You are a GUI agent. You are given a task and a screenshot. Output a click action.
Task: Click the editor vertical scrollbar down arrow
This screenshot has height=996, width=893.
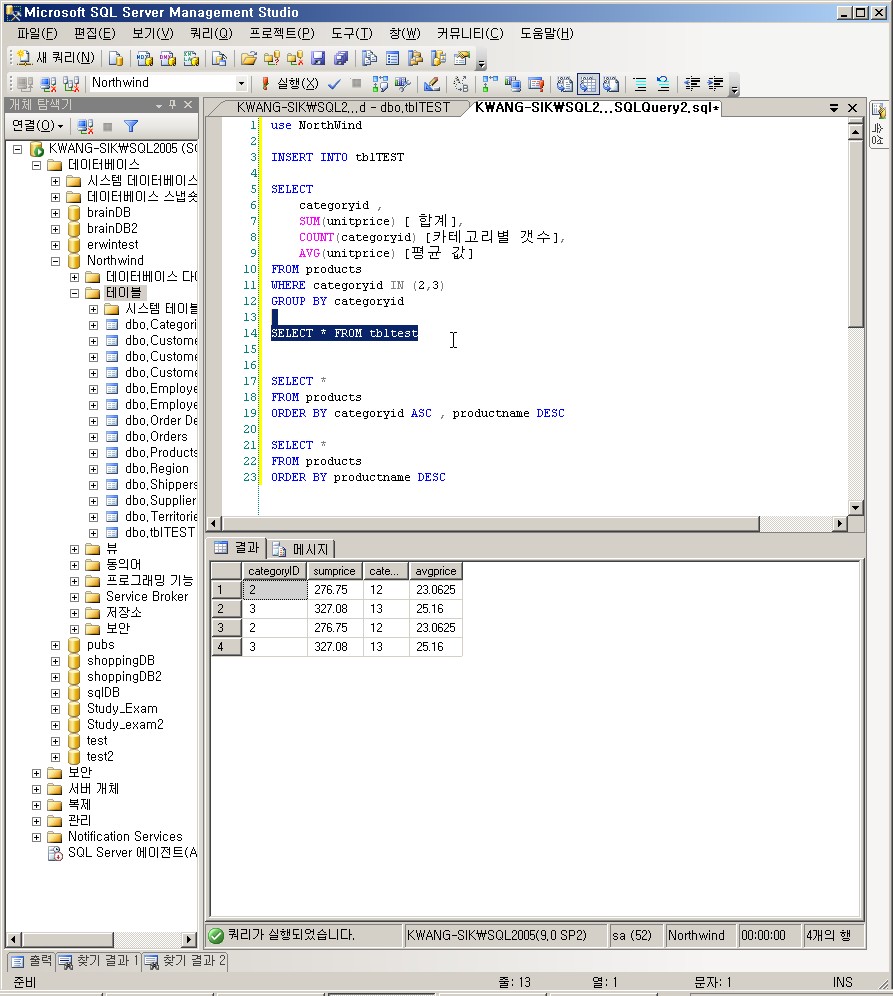pyautogui.click(x=856, y=508)
